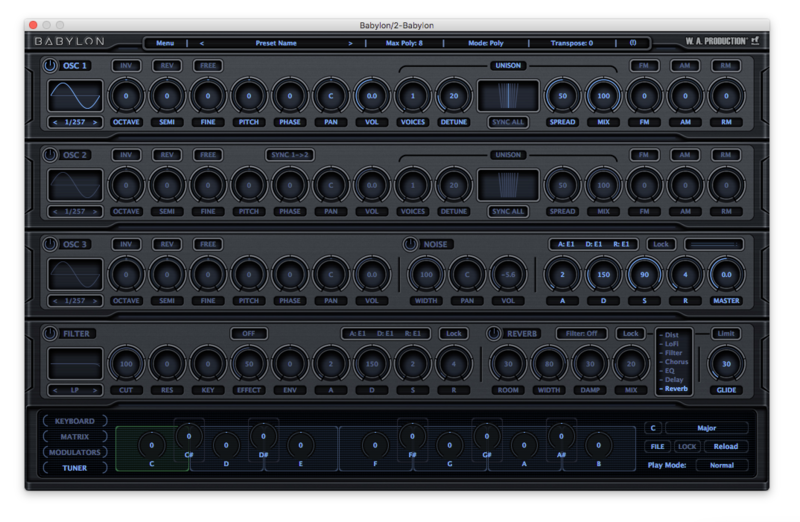This screenshot has height=522, width=800.
Task: Click the MASTER volume knob
Action: click(x=727, y=275)
